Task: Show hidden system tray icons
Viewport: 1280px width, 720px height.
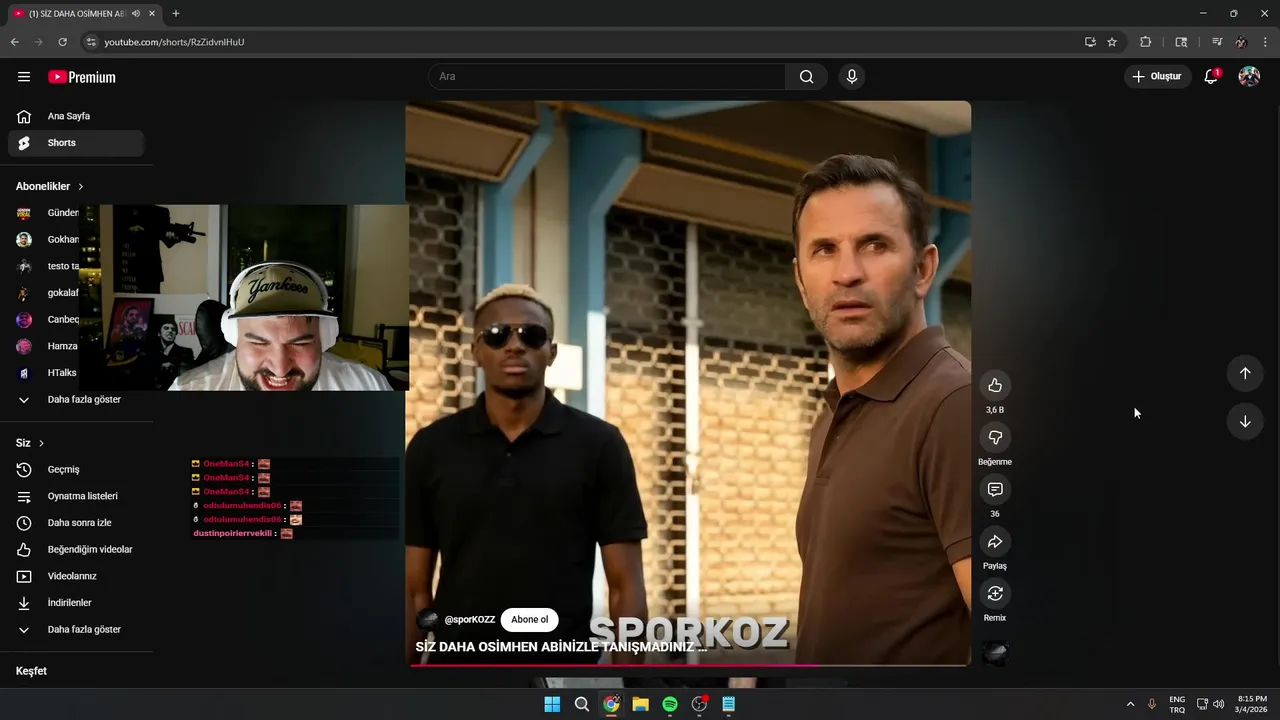Action: coord(1130,704)
